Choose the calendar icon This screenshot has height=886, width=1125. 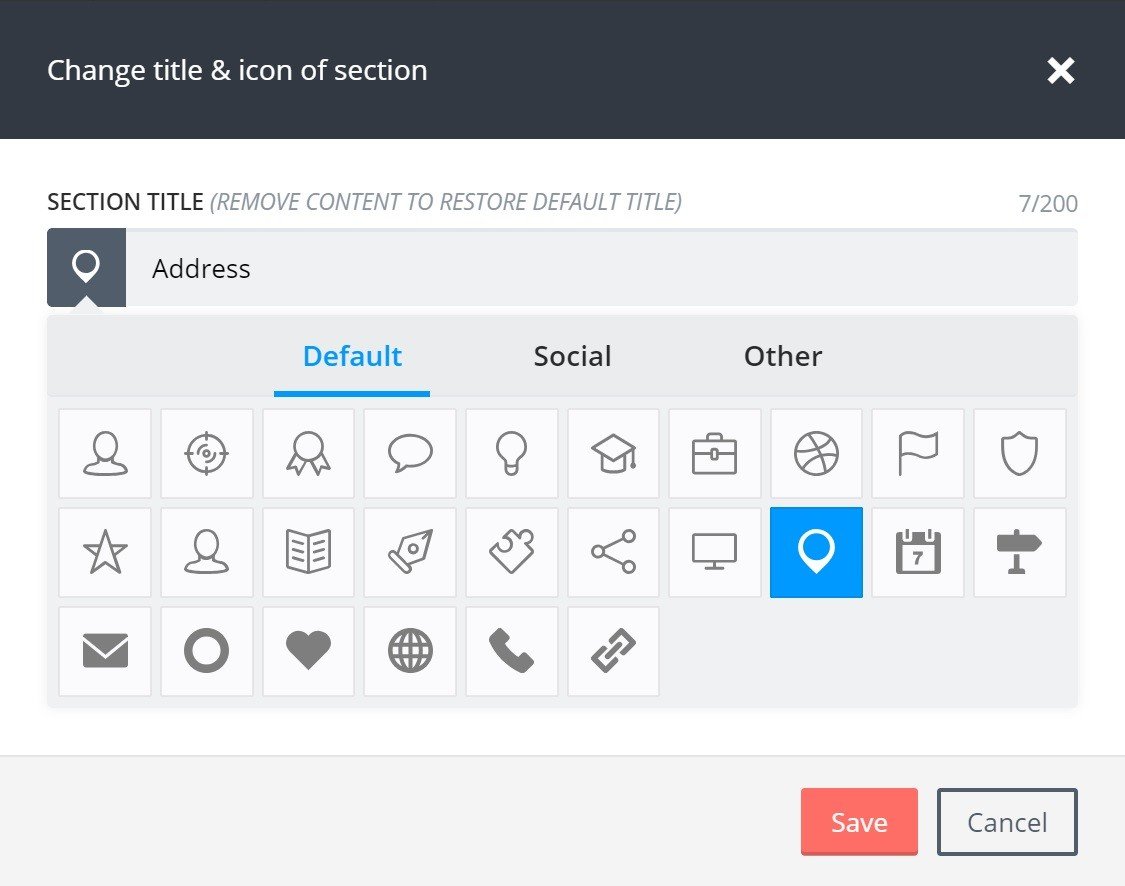[917, 552]
